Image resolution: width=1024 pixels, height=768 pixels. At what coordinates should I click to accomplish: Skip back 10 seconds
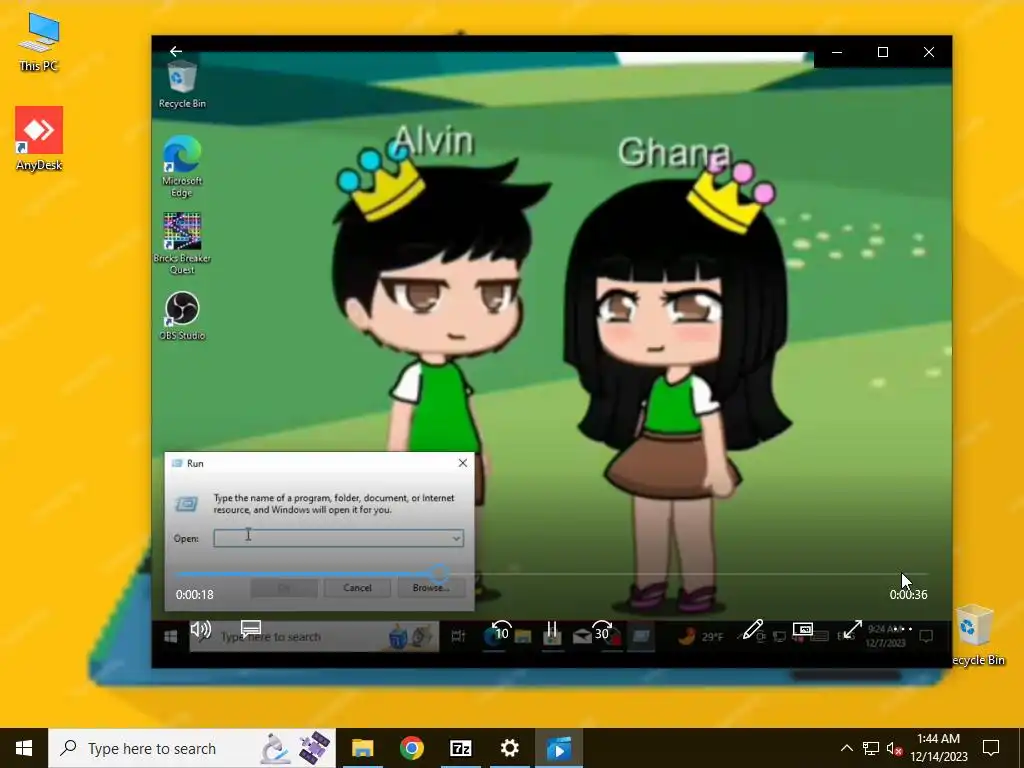(x=501, y=630)
